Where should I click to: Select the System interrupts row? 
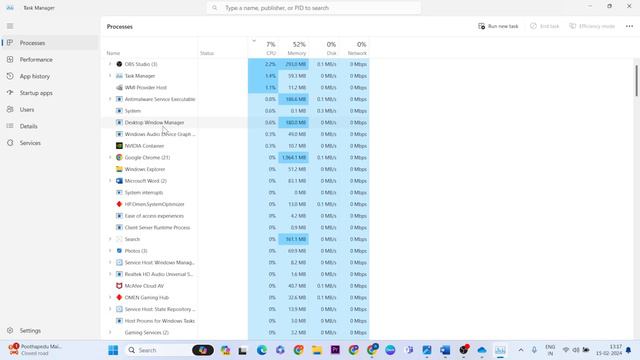tap(236, 192)
